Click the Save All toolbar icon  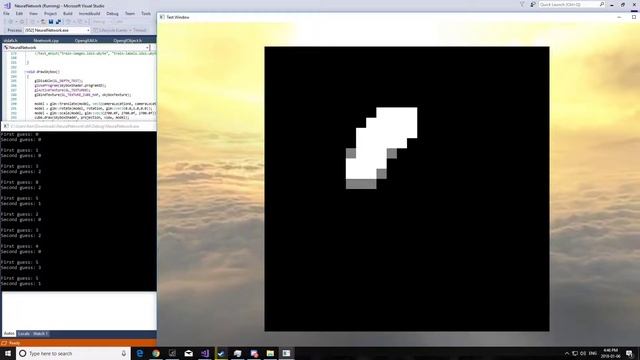pyautogui.click(x=58, y=22)
